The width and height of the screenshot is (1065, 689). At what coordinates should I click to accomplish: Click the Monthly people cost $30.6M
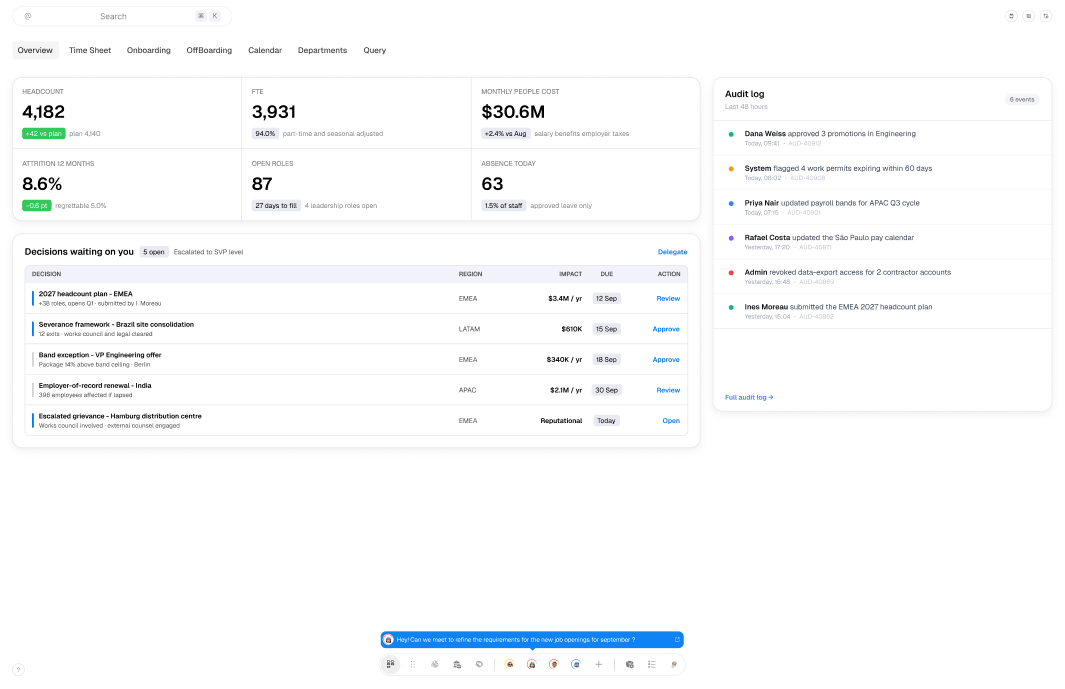[x=513, y=112]
